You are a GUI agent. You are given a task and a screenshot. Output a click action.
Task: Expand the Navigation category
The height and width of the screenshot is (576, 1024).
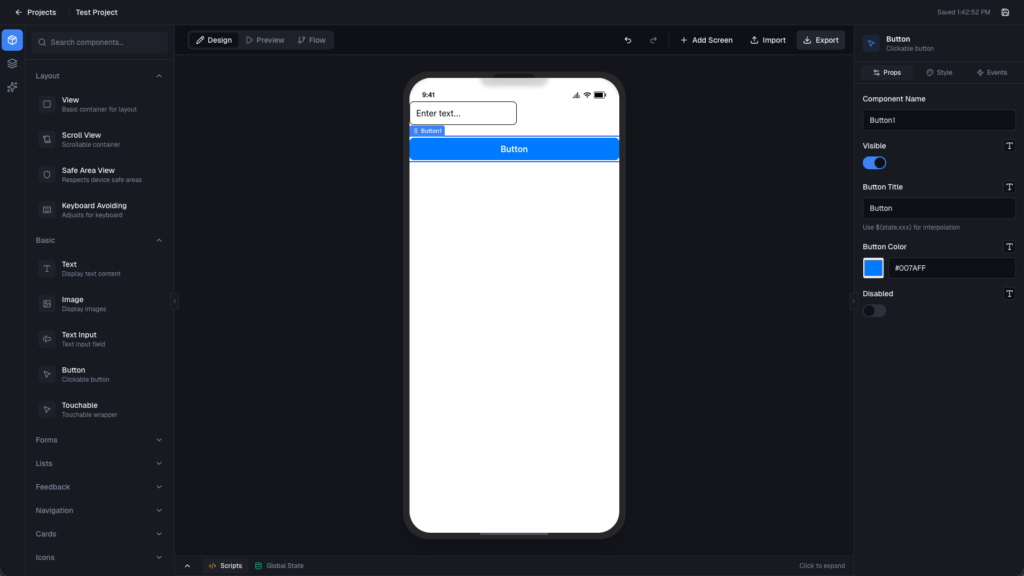pos(98,510)
